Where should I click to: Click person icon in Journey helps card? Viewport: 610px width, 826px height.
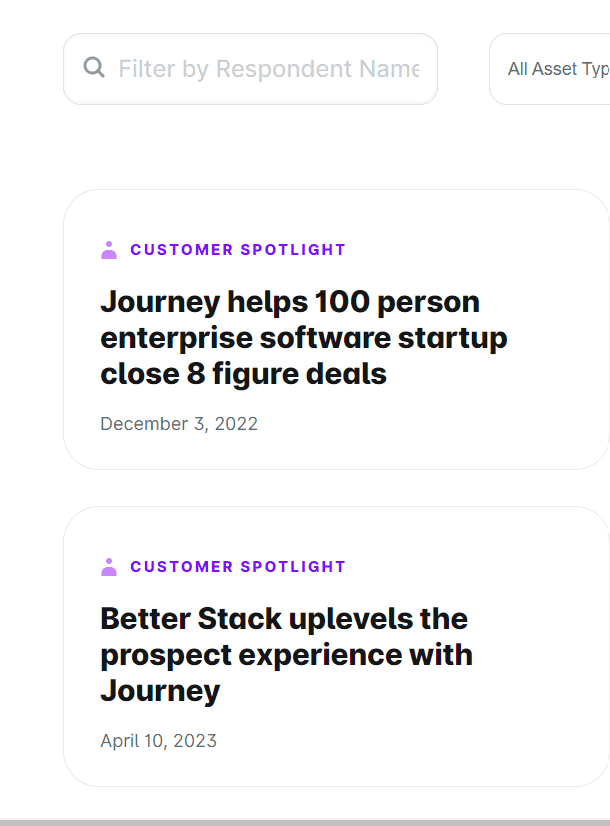coord(109,250)
